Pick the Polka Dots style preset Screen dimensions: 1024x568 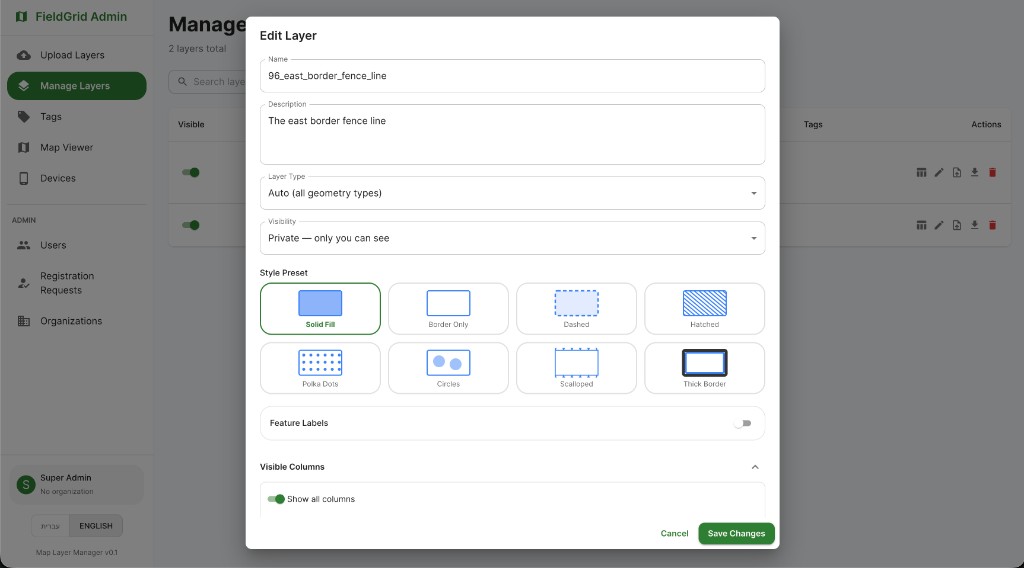click(x=320, y=368)
